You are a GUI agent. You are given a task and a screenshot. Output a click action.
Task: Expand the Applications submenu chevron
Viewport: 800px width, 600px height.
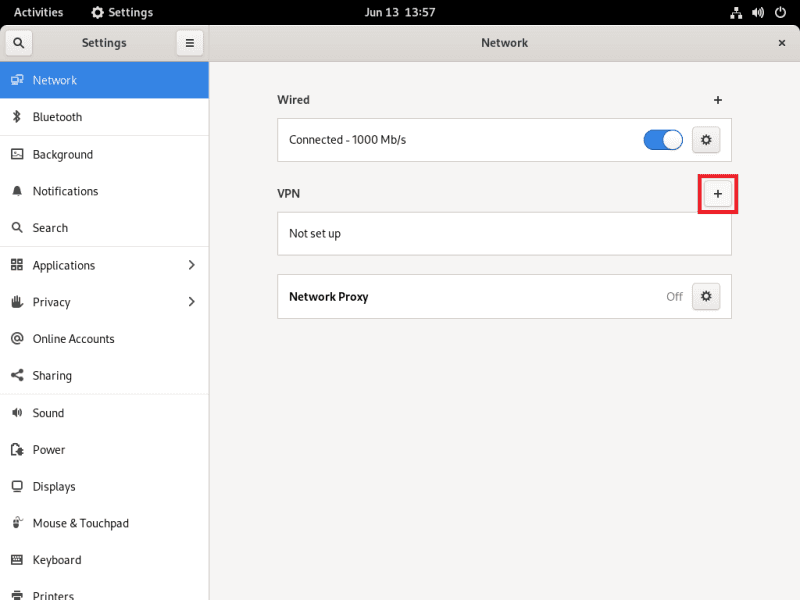tap(191, 265)
